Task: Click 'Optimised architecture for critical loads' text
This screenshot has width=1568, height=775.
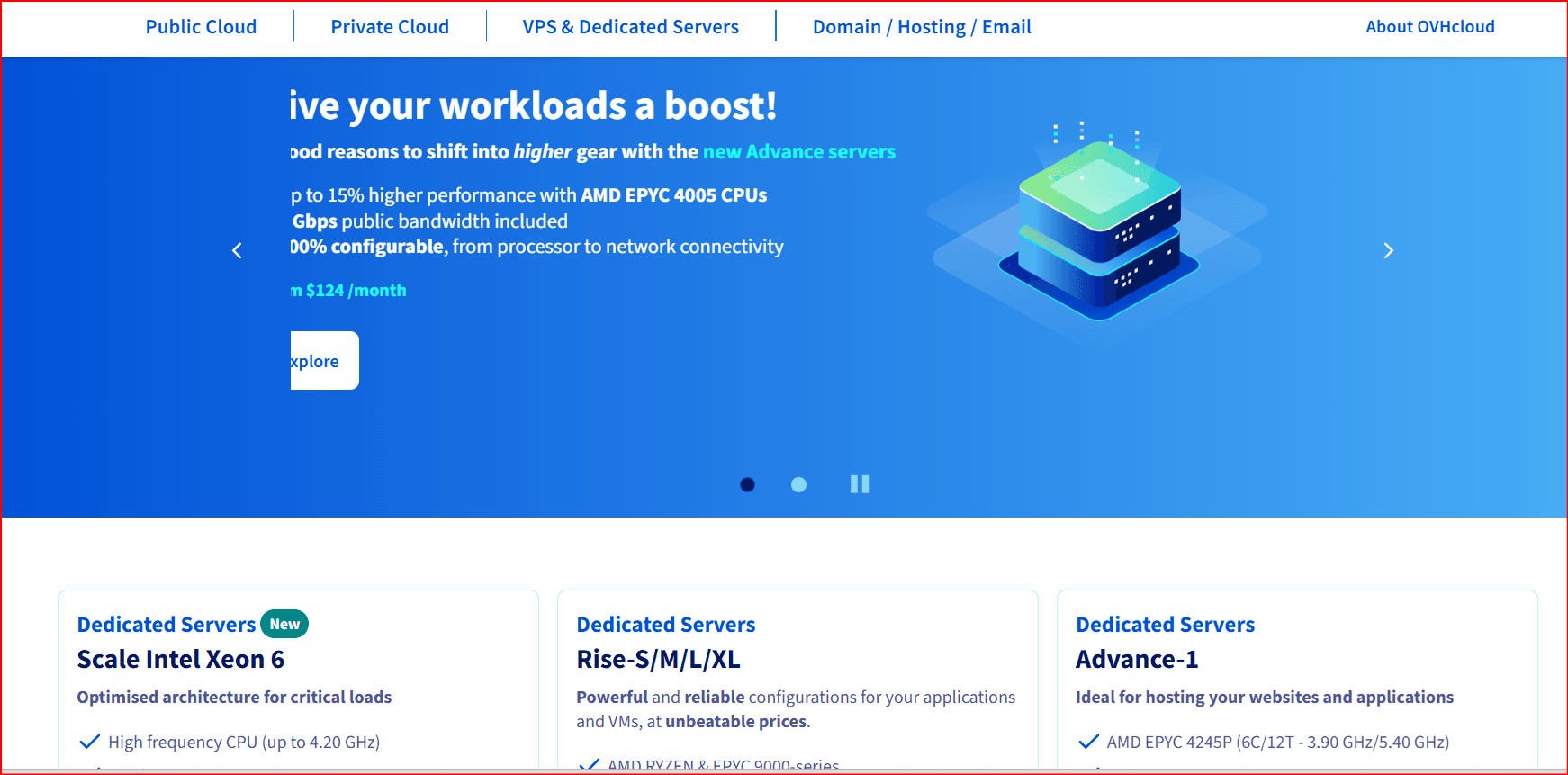Action: (234, 697)
